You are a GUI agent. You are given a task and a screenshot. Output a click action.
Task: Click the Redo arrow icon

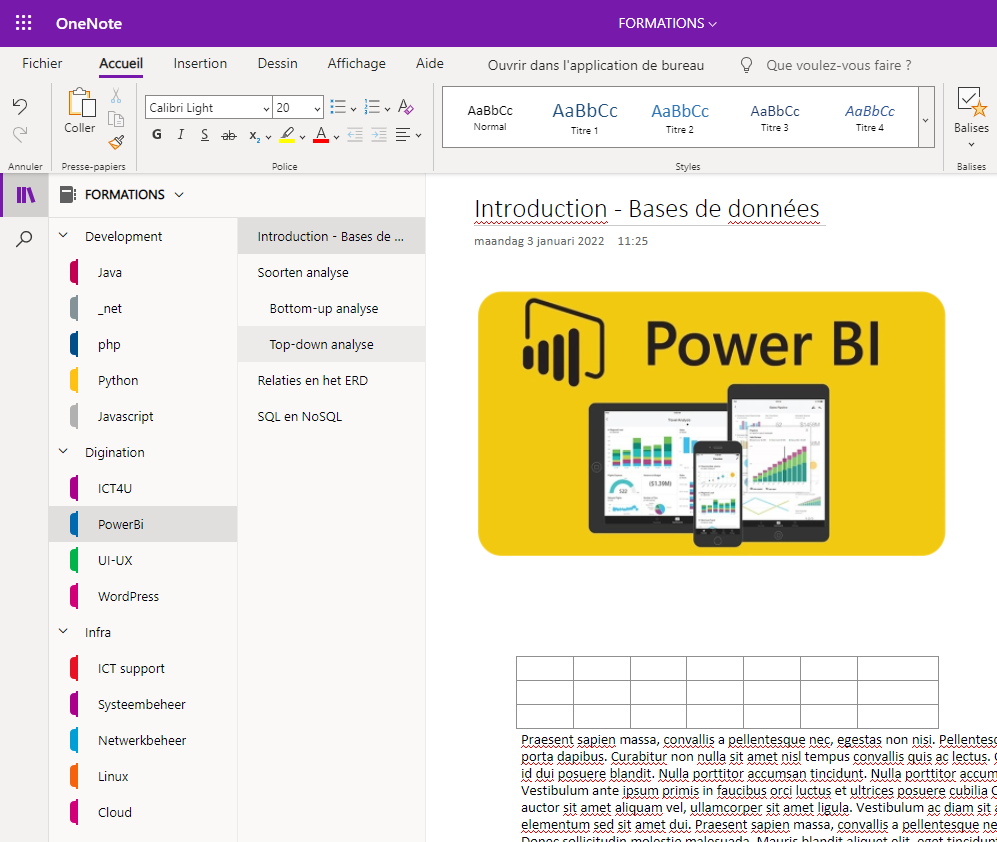click(20, 134)
